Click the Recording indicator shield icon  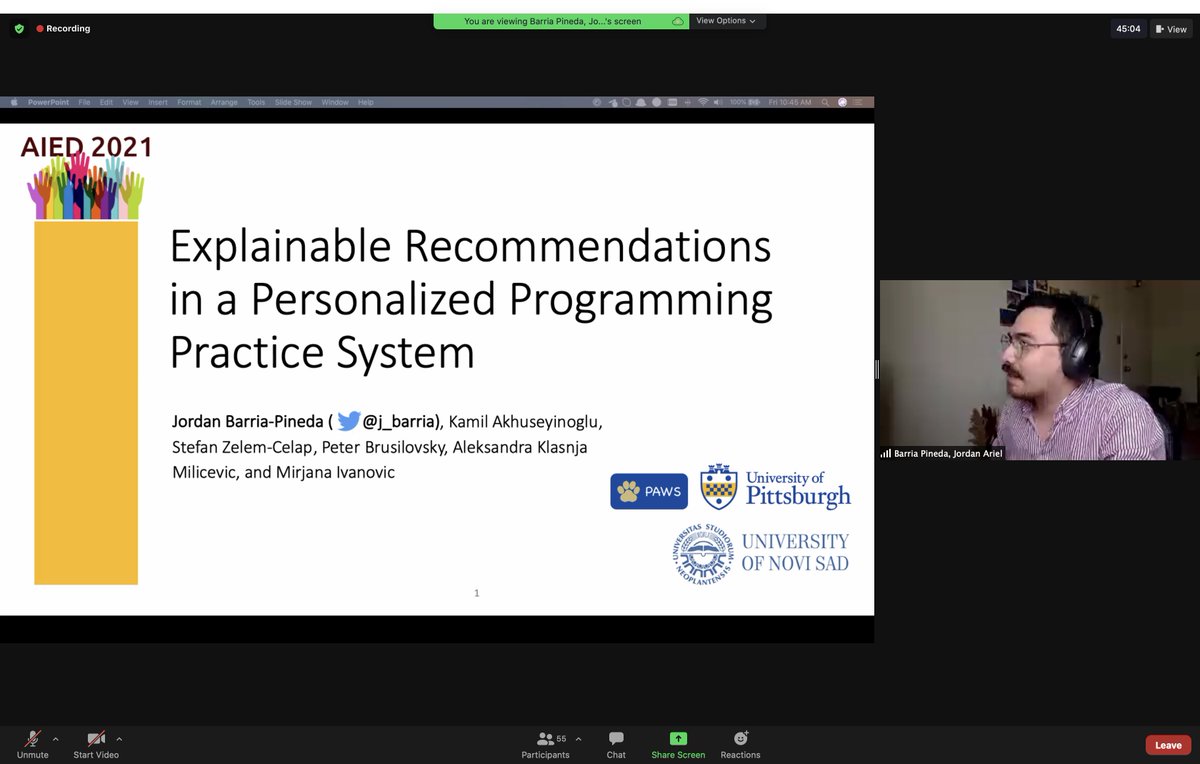coord(18,29)
